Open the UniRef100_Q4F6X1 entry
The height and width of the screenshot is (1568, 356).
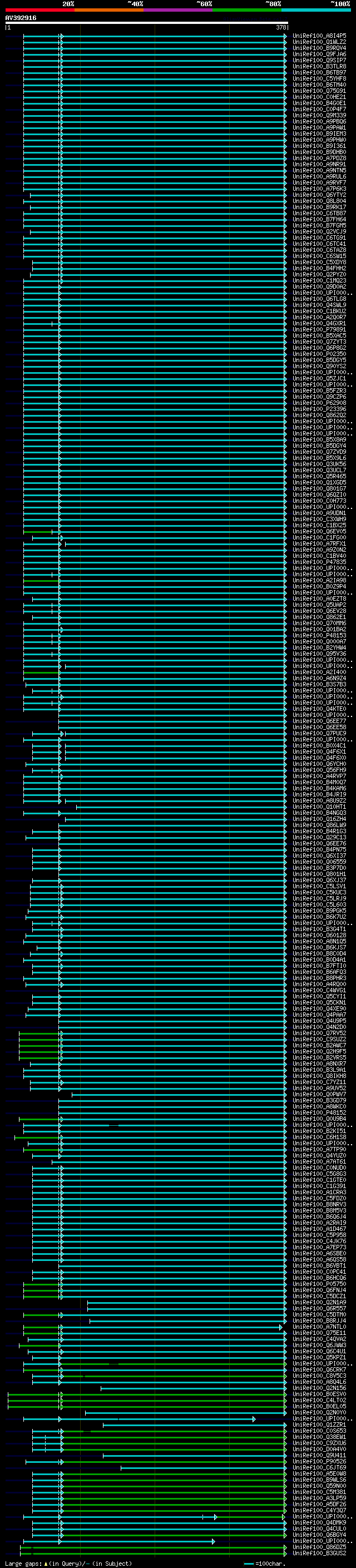pos(319,752)
